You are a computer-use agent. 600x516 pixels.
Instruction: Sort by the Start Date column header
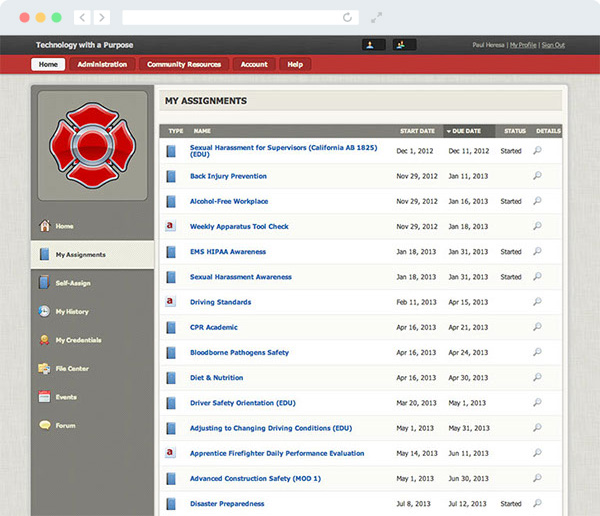point(417,131)
